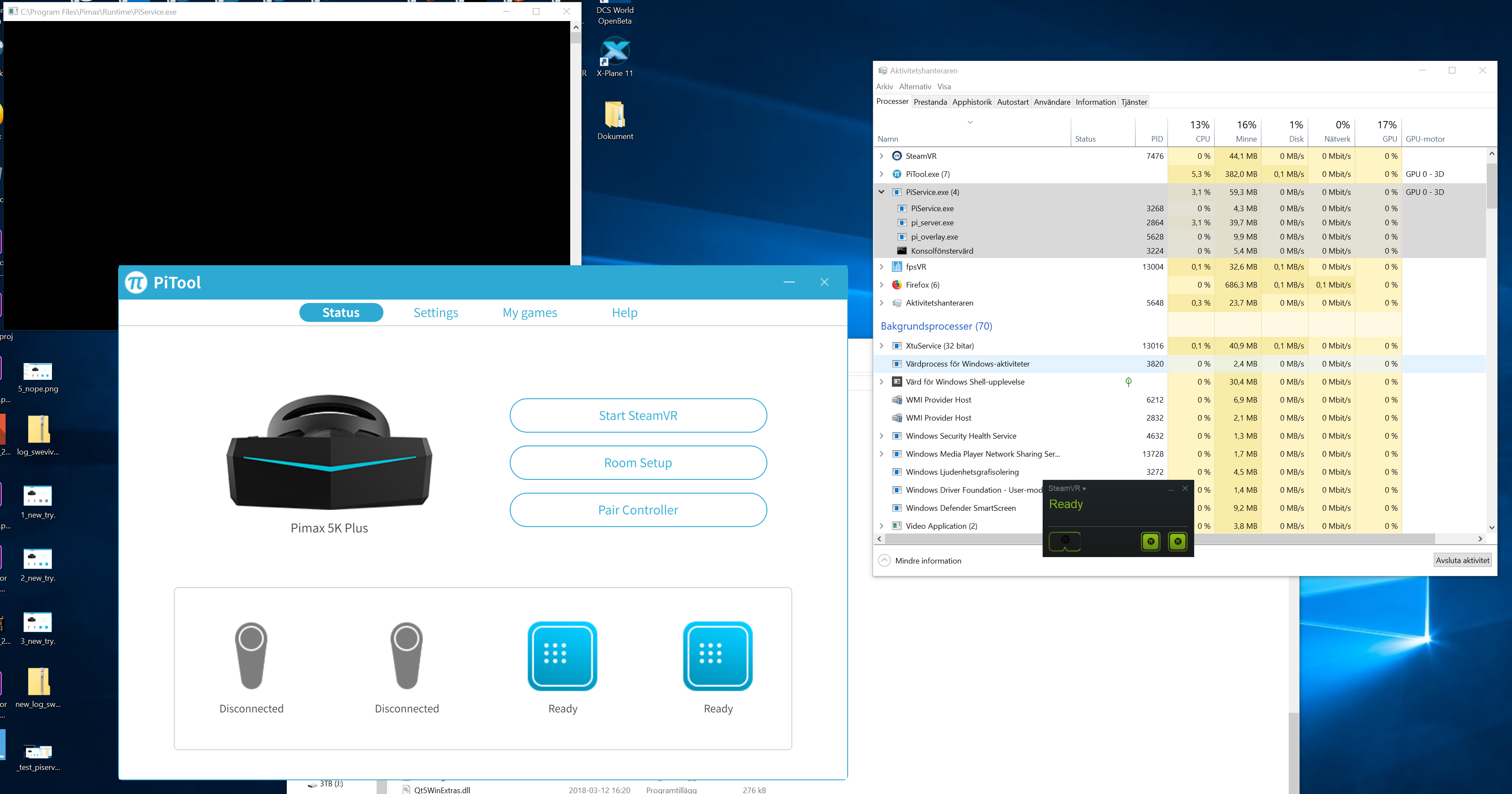Click the Room Setup button

(x=638, y=462)
